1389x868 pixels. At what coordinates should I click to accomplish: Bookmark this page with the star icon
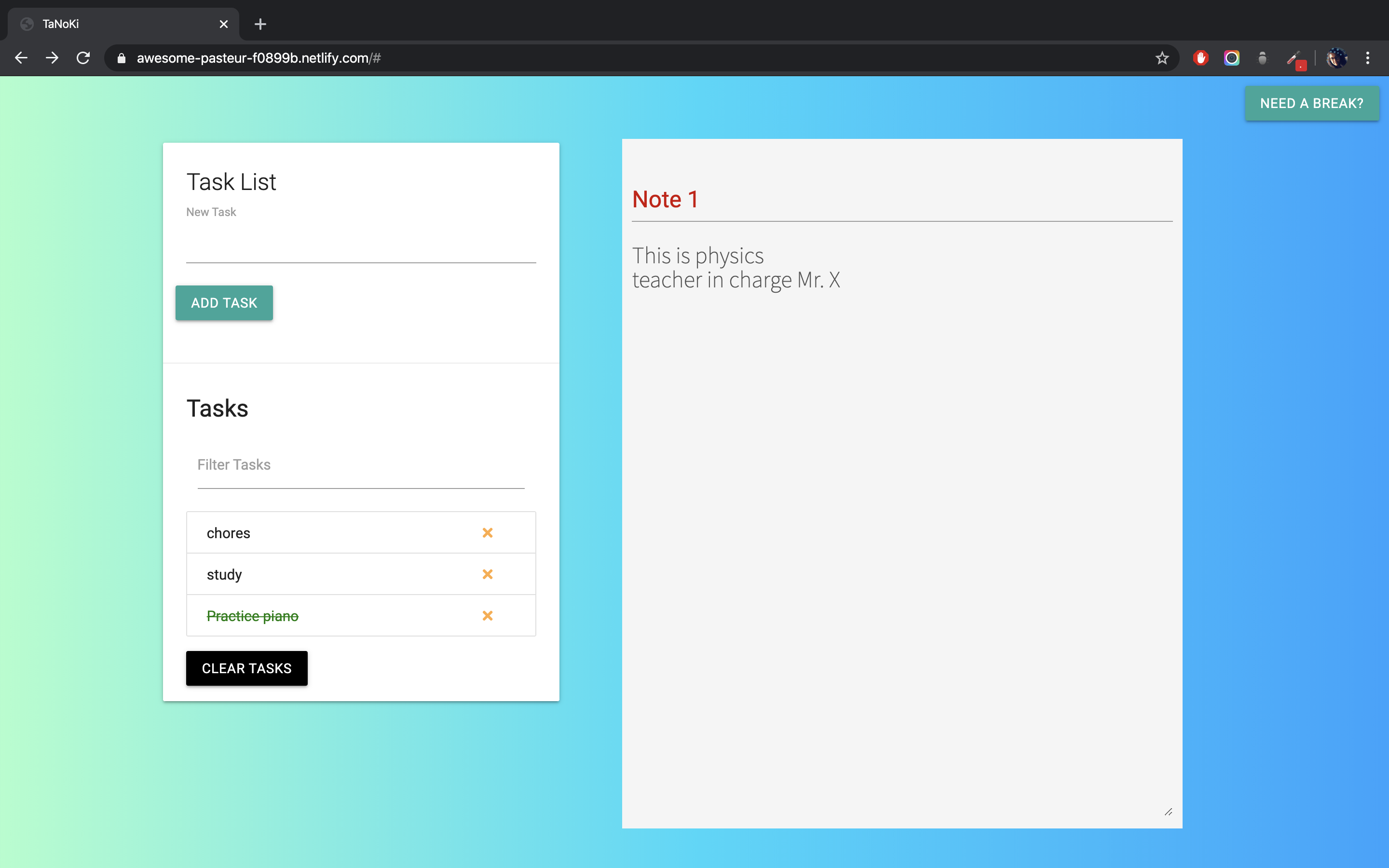click(1162, 58)
